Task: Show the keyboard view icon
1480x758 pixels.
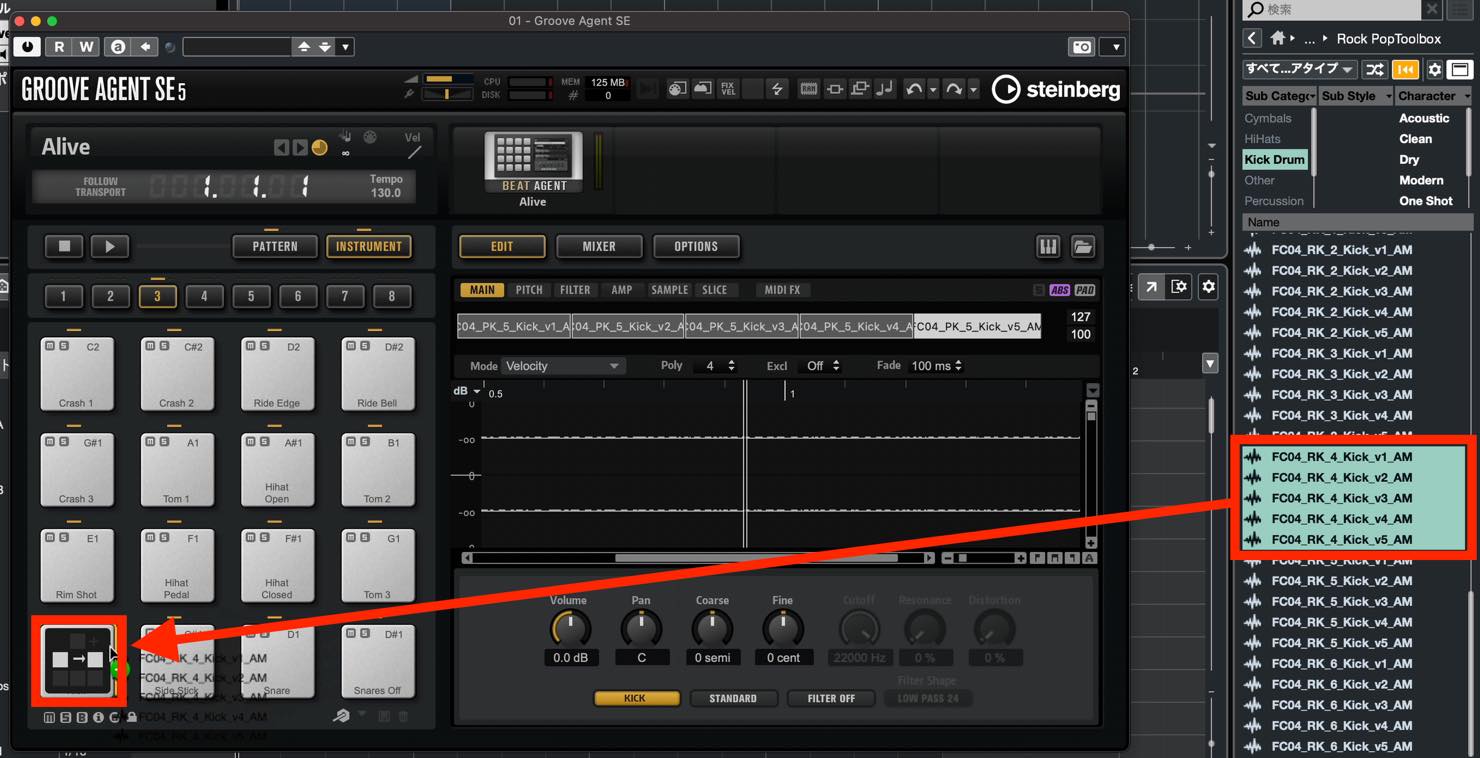Action: (x=1047, y=247)
